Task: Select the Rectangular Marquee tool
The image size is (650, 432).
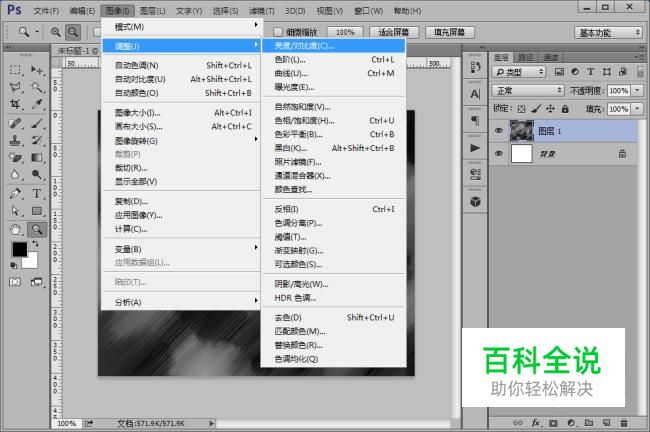Action: click(x=15, y=70)
